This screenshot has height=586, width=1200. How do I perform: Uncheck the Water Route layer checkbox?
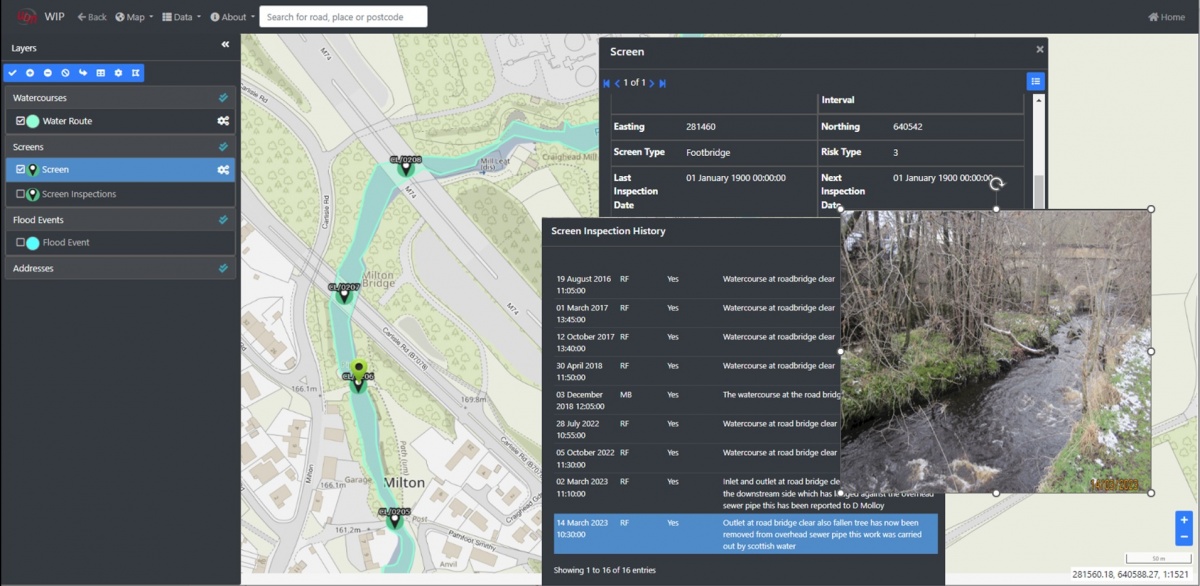[x=20, y=121]
